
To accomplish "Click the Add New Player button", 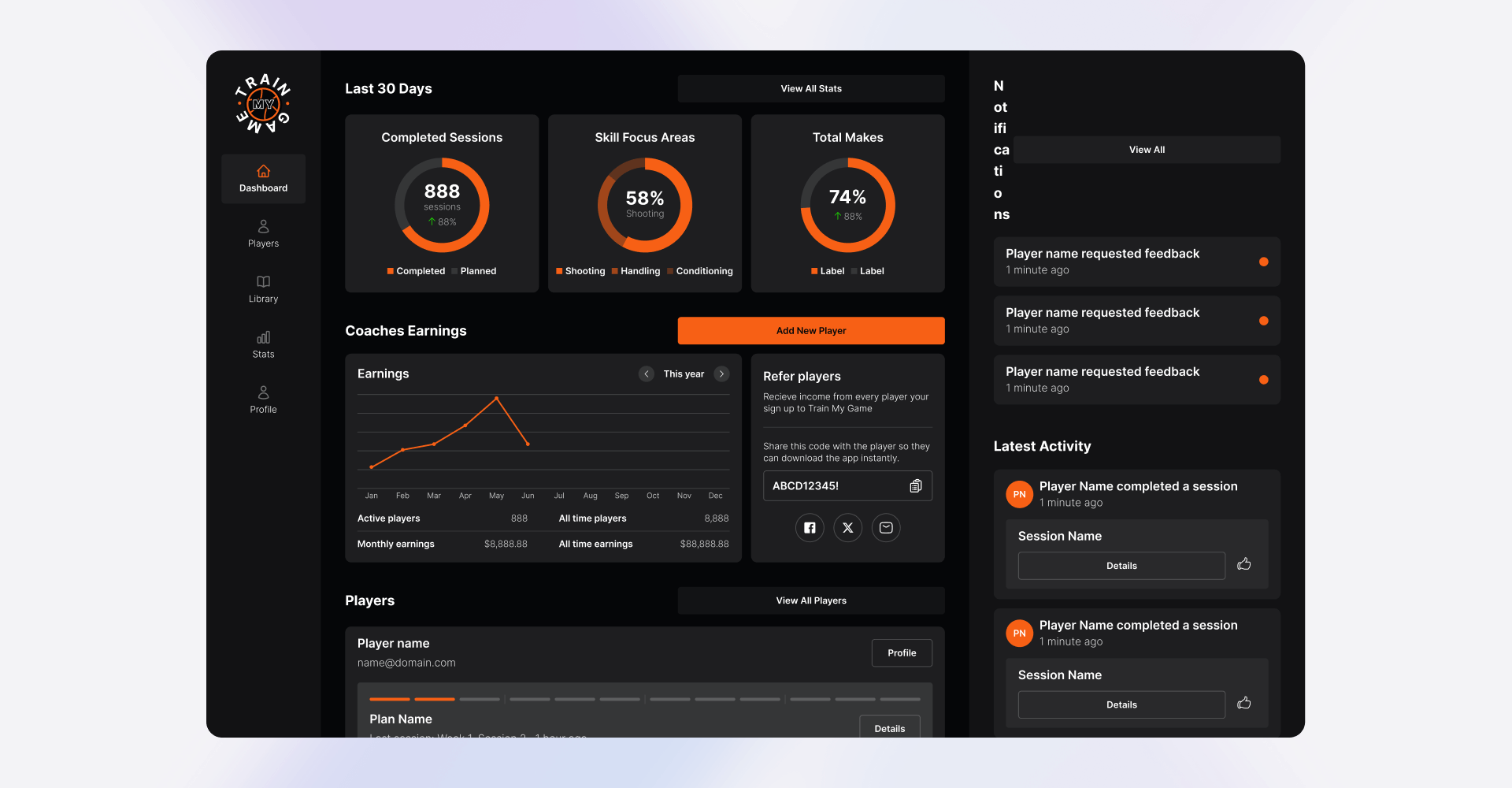I will tap(810, 330).
